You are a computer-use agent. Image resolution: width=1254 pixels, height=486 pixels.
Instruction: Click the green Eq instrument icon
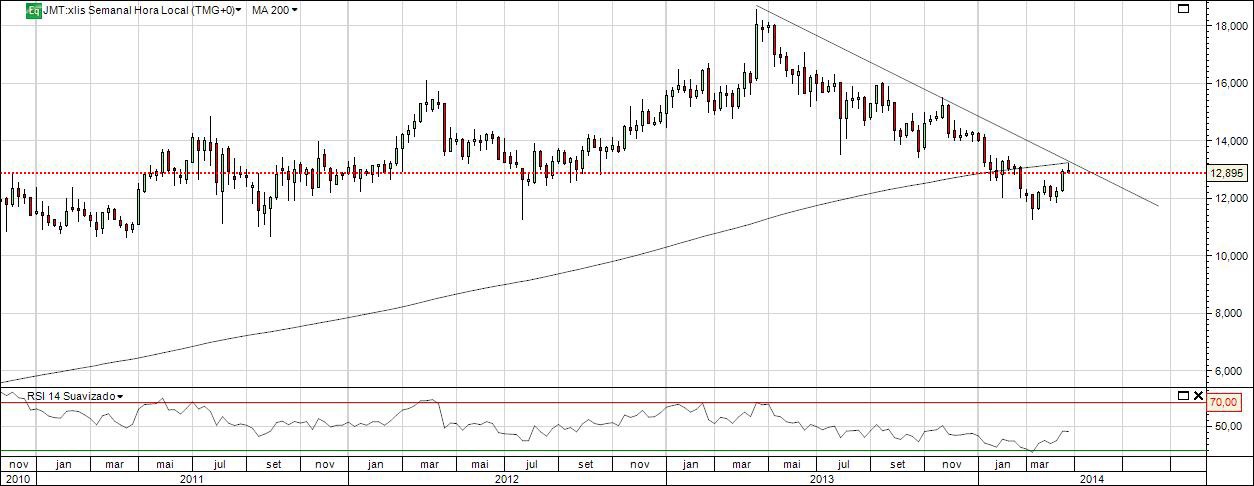click(x=33, y=10)
